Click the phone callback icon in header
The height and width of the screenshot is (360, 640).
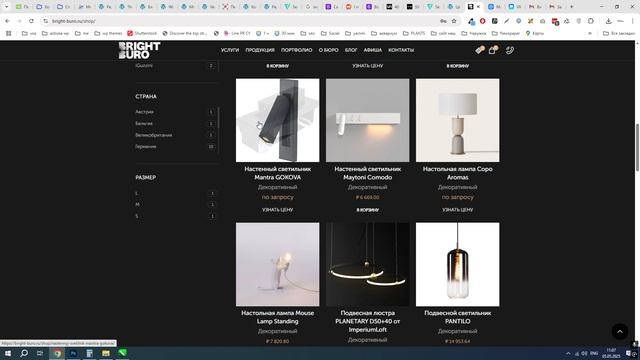[x=510, y=50]
